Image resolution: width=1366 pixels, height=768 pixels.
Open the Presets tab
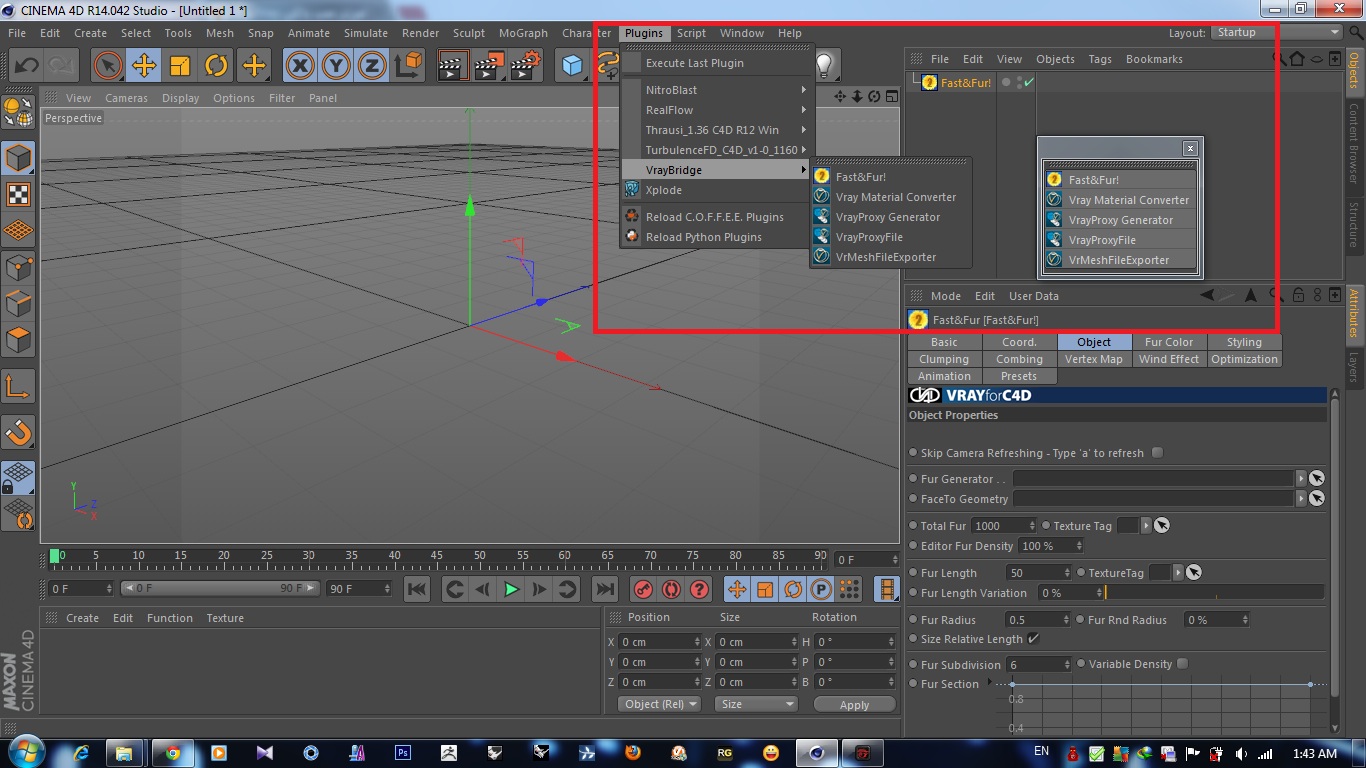(1019, 376)
